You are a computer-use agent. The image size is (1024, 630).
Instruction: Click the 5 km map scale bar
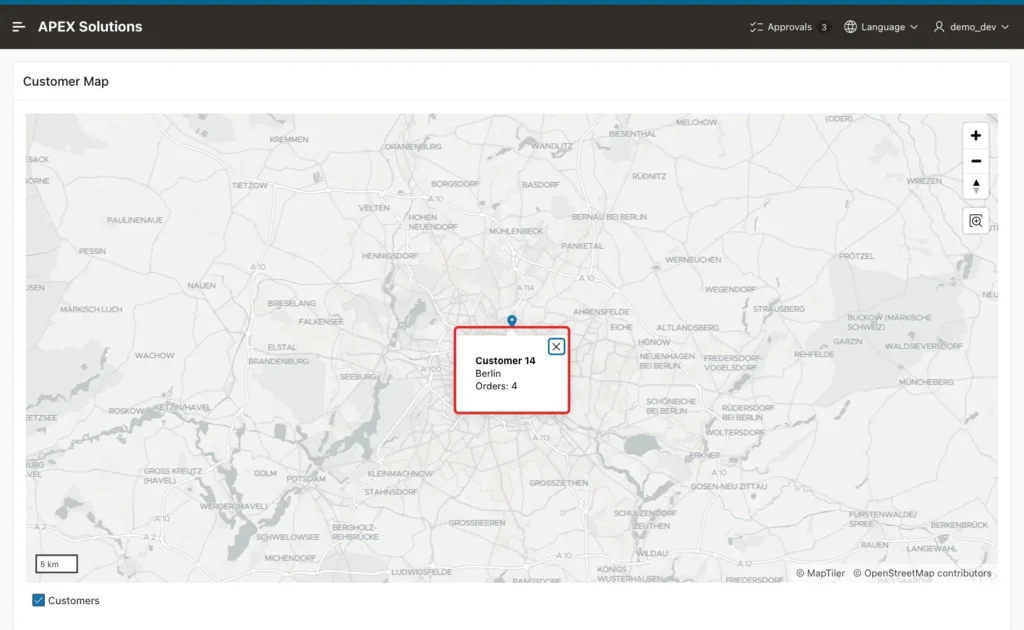click(x=56, y=564)
